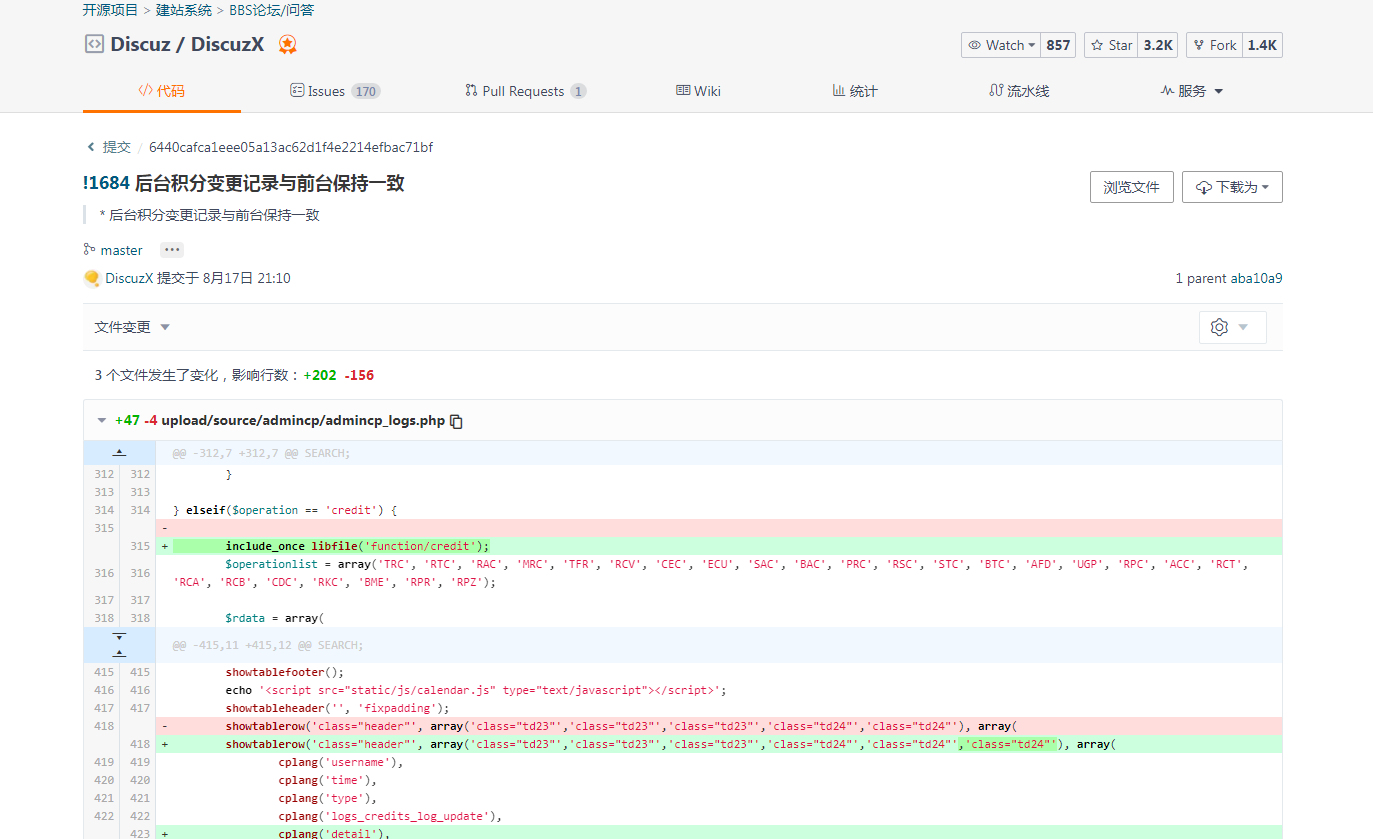Star the DiscuzX repository

coord(1111,45)
